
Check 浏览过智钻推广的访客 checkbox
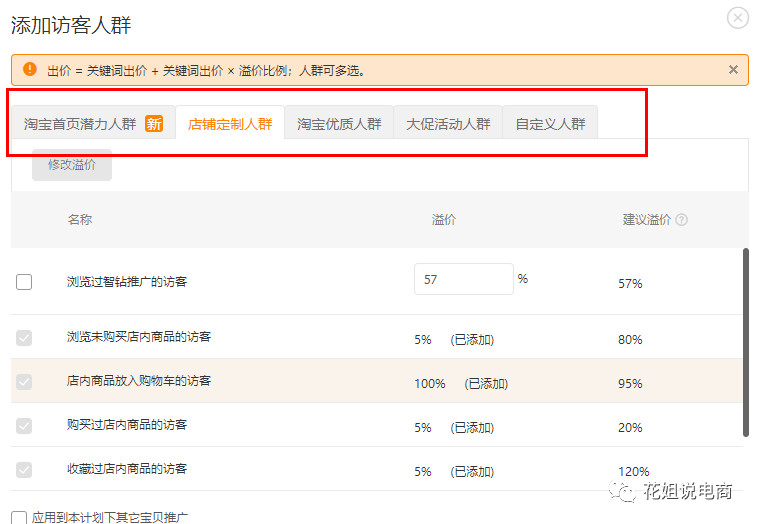[x=24, y=282]
